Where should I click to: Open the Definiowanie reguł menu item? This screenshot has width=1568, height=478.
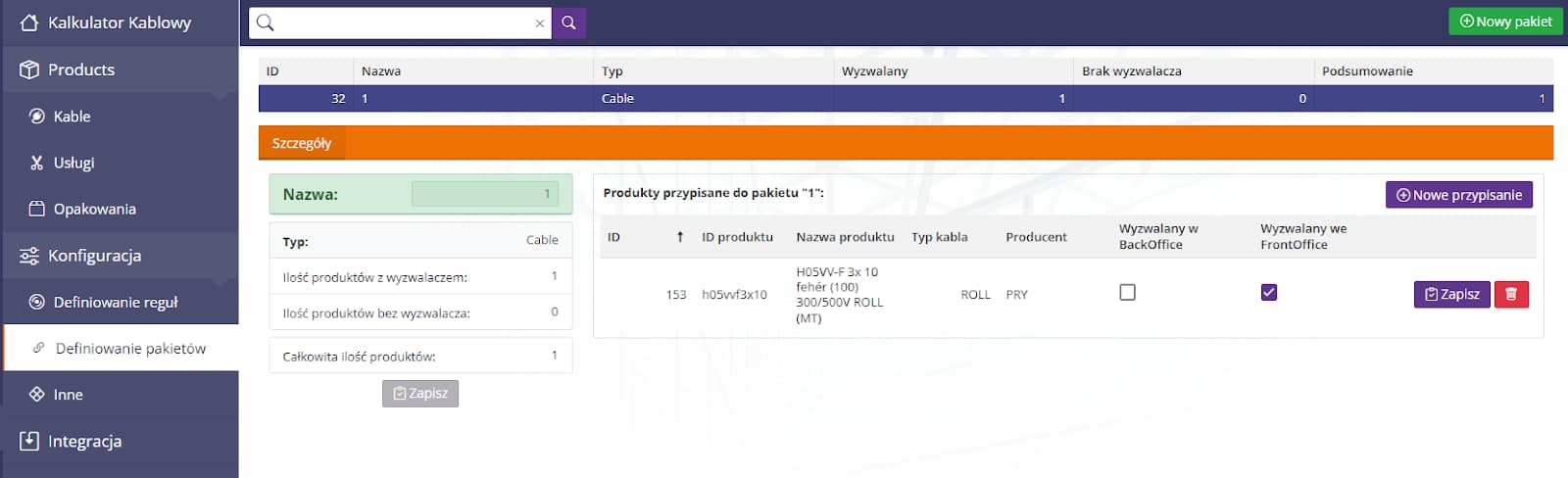(116, 303)
